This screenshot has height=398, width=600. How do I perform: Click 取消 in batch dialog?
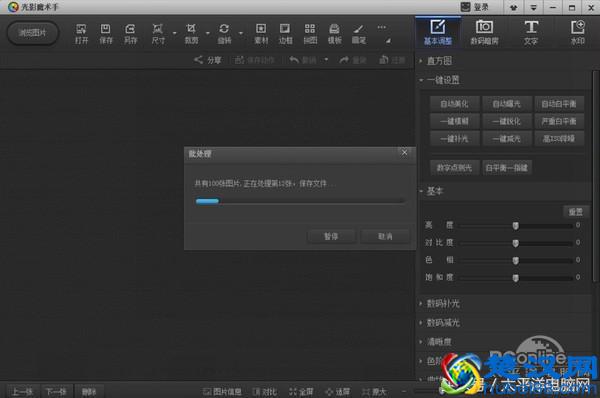click(x=385, y=236)
